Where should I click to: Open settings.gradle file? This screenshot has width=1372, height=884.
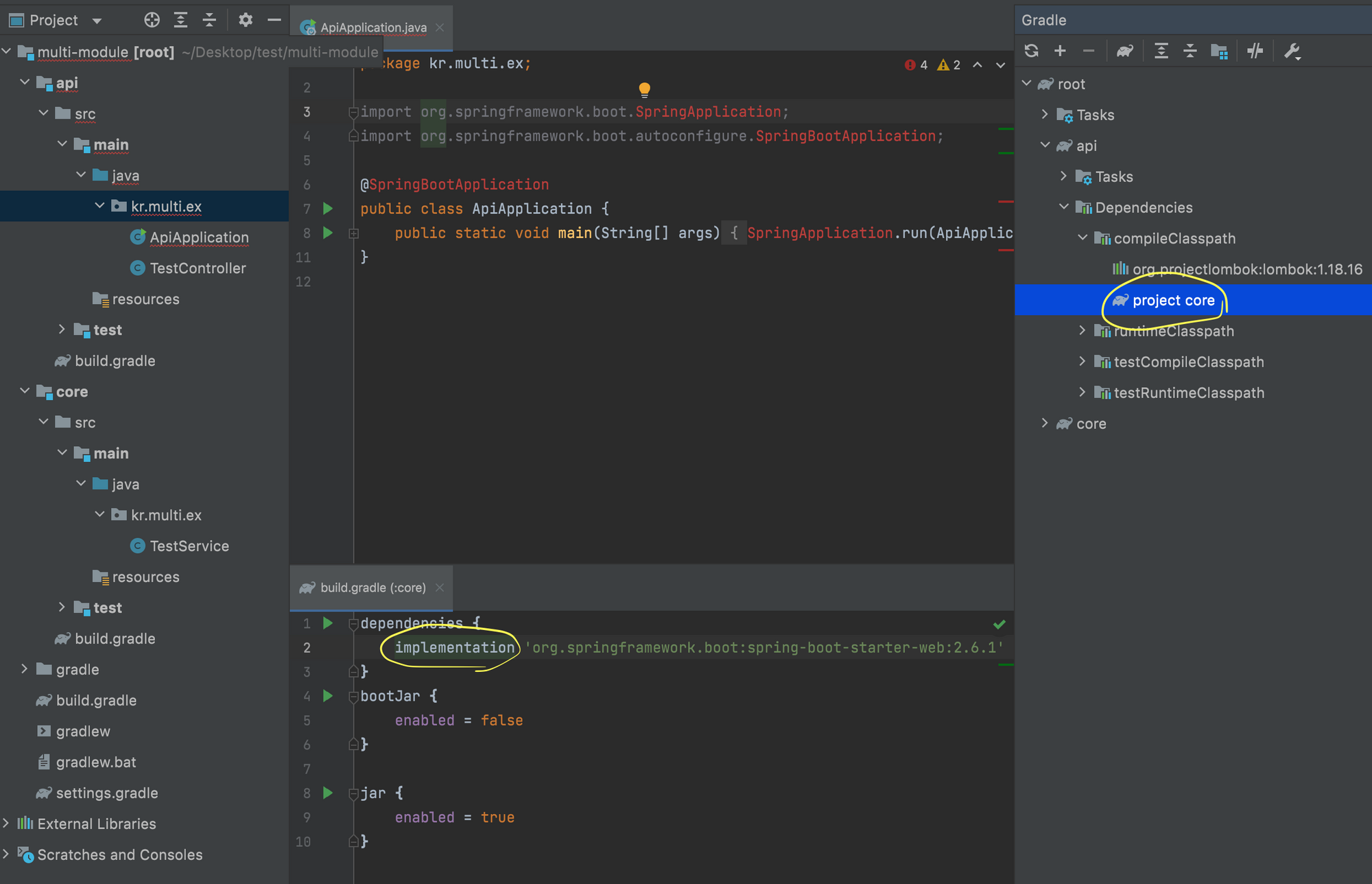(x=107, y=793)
